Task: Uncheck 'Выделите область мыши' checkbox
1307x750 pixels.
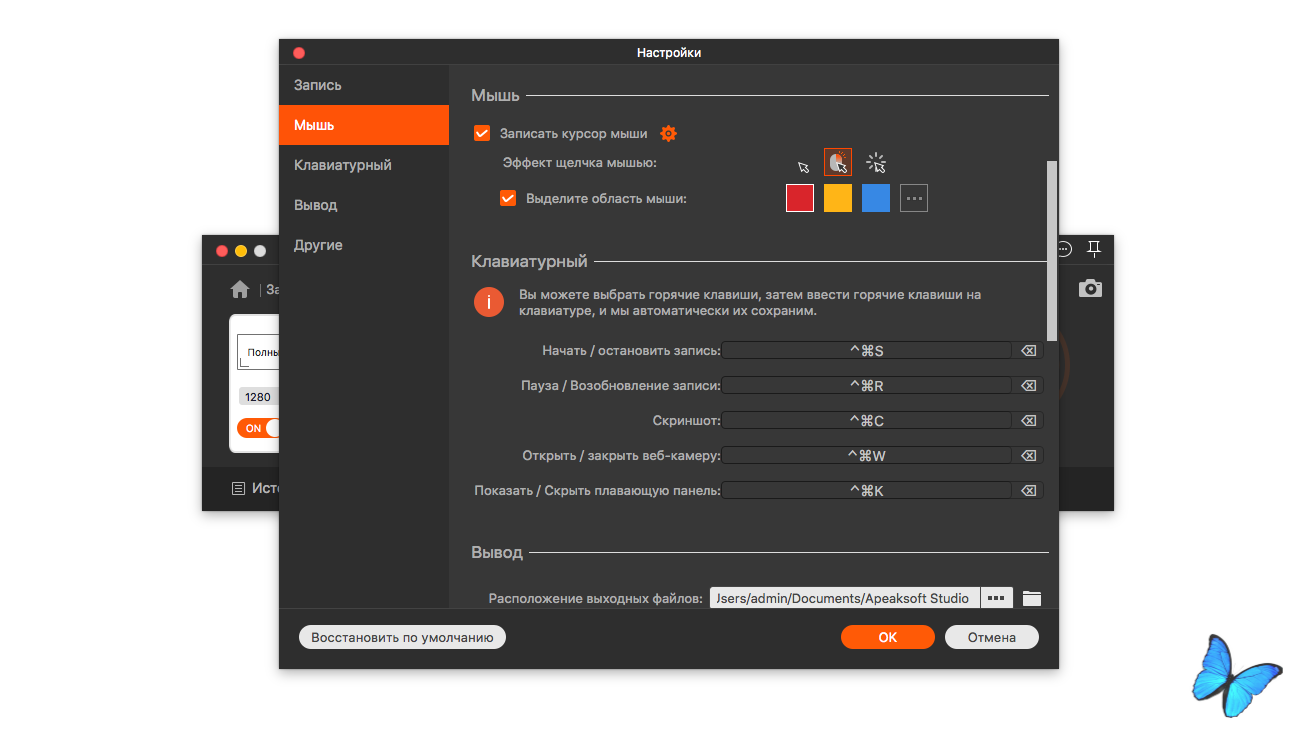Action: [508, 198]
